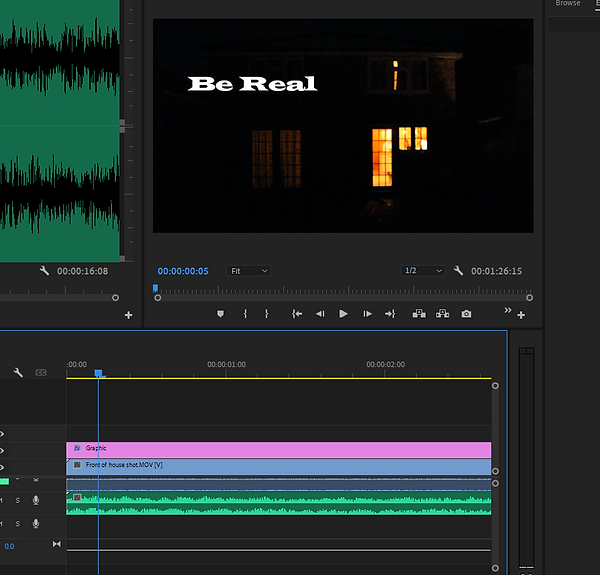
Task: Click the Extract button
Action: pyautogui.click(x=442, y=314)
